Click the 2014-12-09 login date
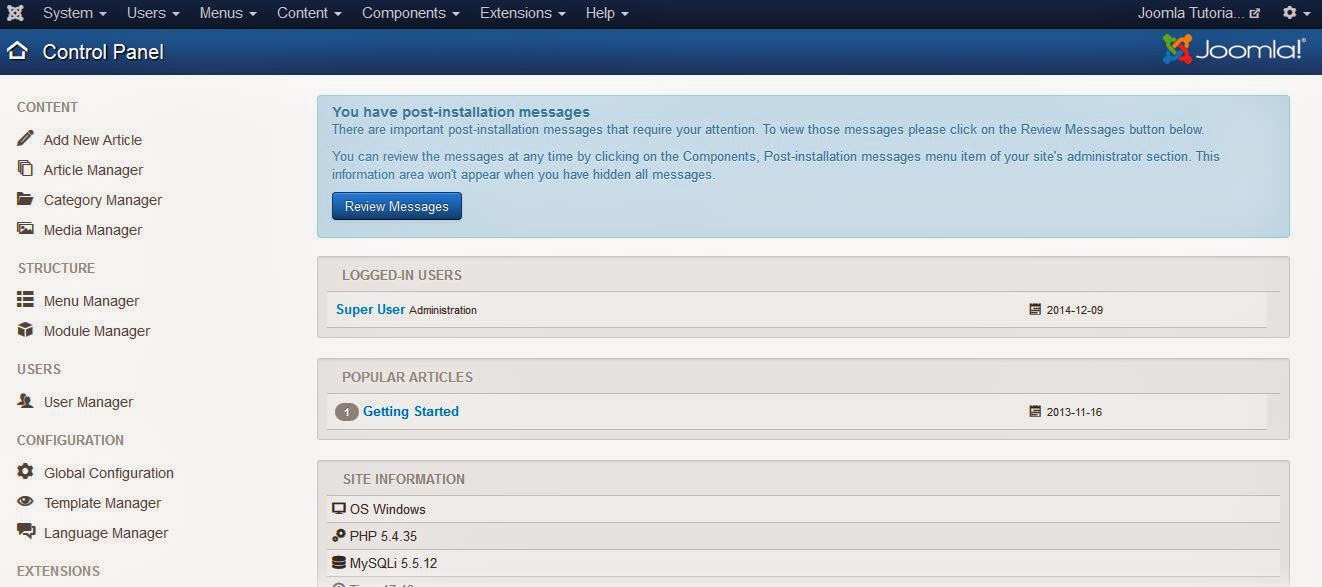 (x=1075, y=310)
